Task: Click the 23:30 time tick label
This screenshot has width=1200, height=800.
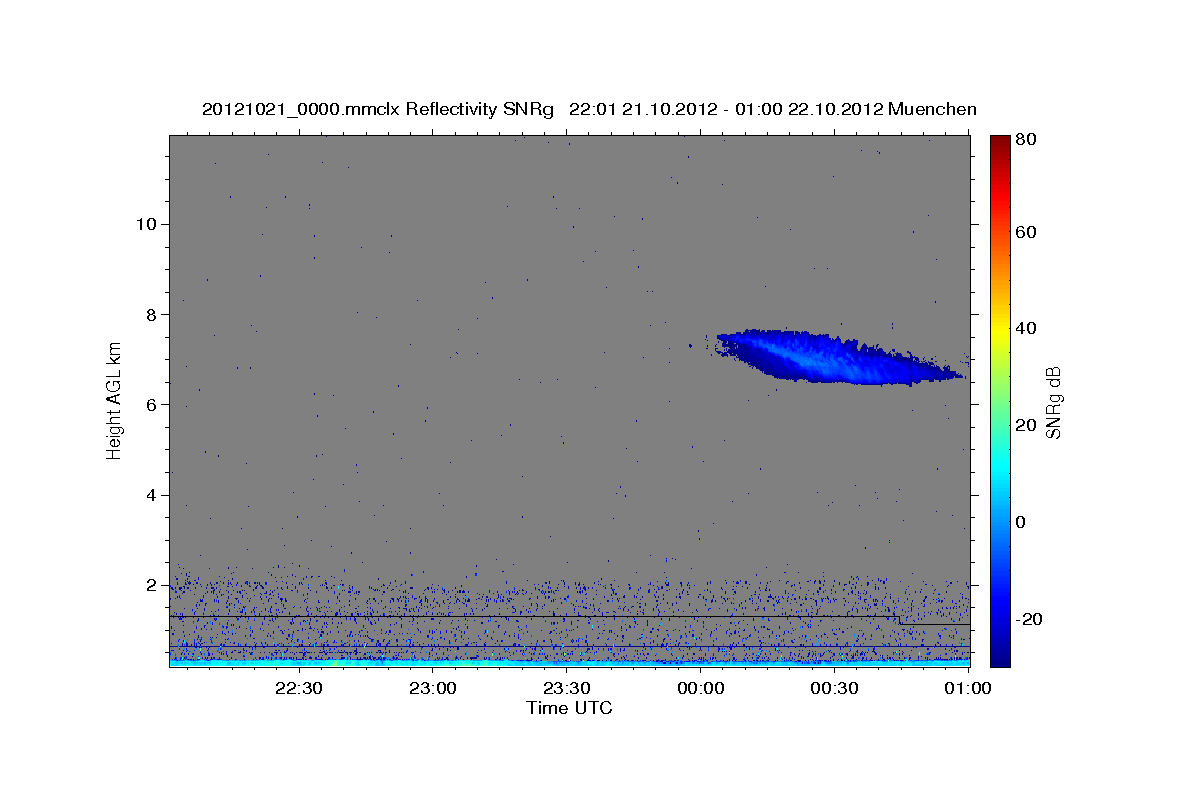Action: point(567,688)
